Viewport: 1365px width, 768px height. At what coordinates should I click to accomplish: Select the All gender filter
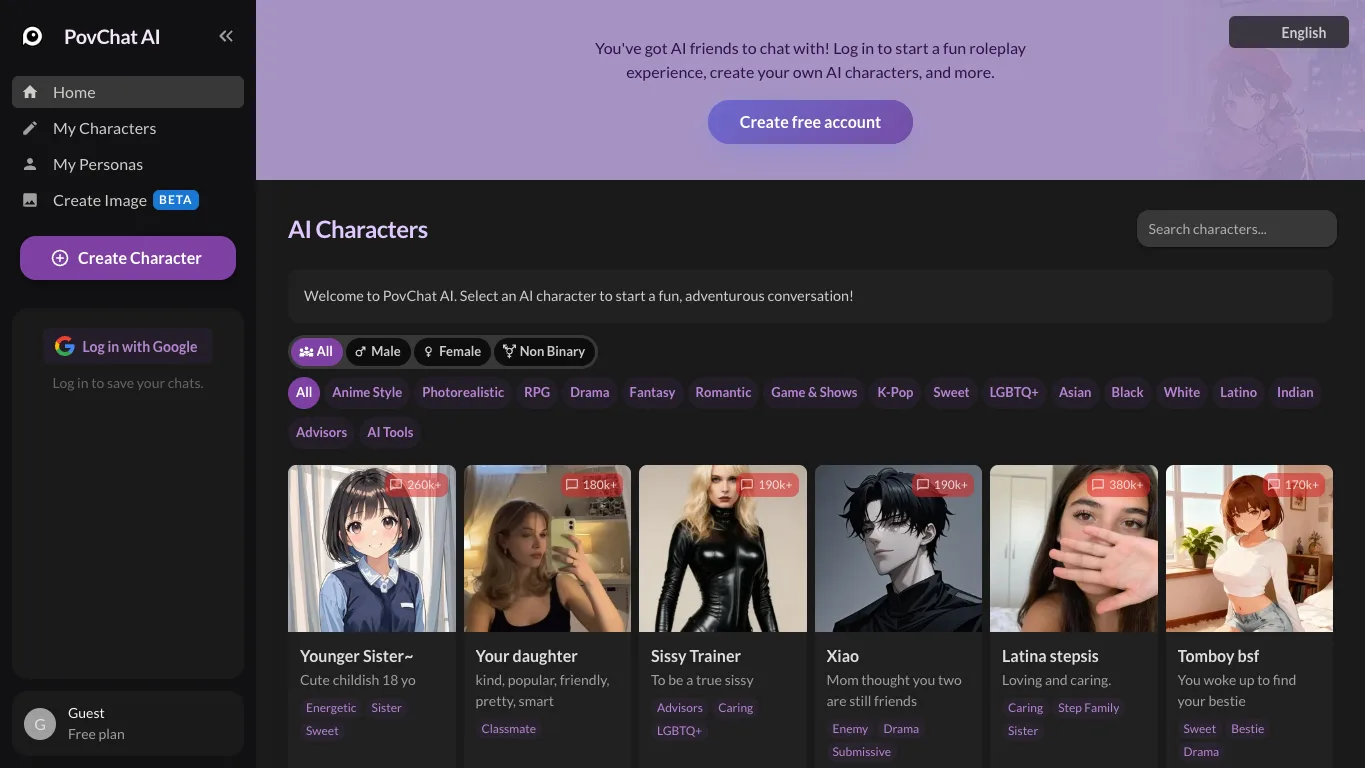click(316, 352)
